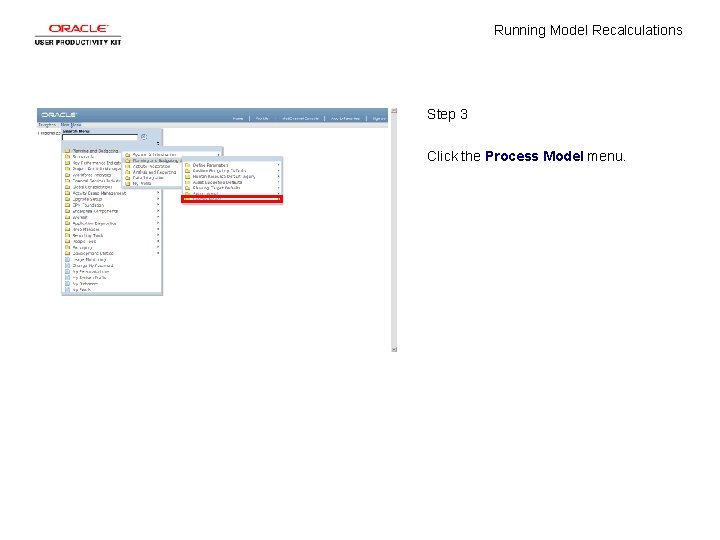Expand the Development Utilities submenu arrow
Viewport: 720px width, 540px height.
(x=158, y=253)
